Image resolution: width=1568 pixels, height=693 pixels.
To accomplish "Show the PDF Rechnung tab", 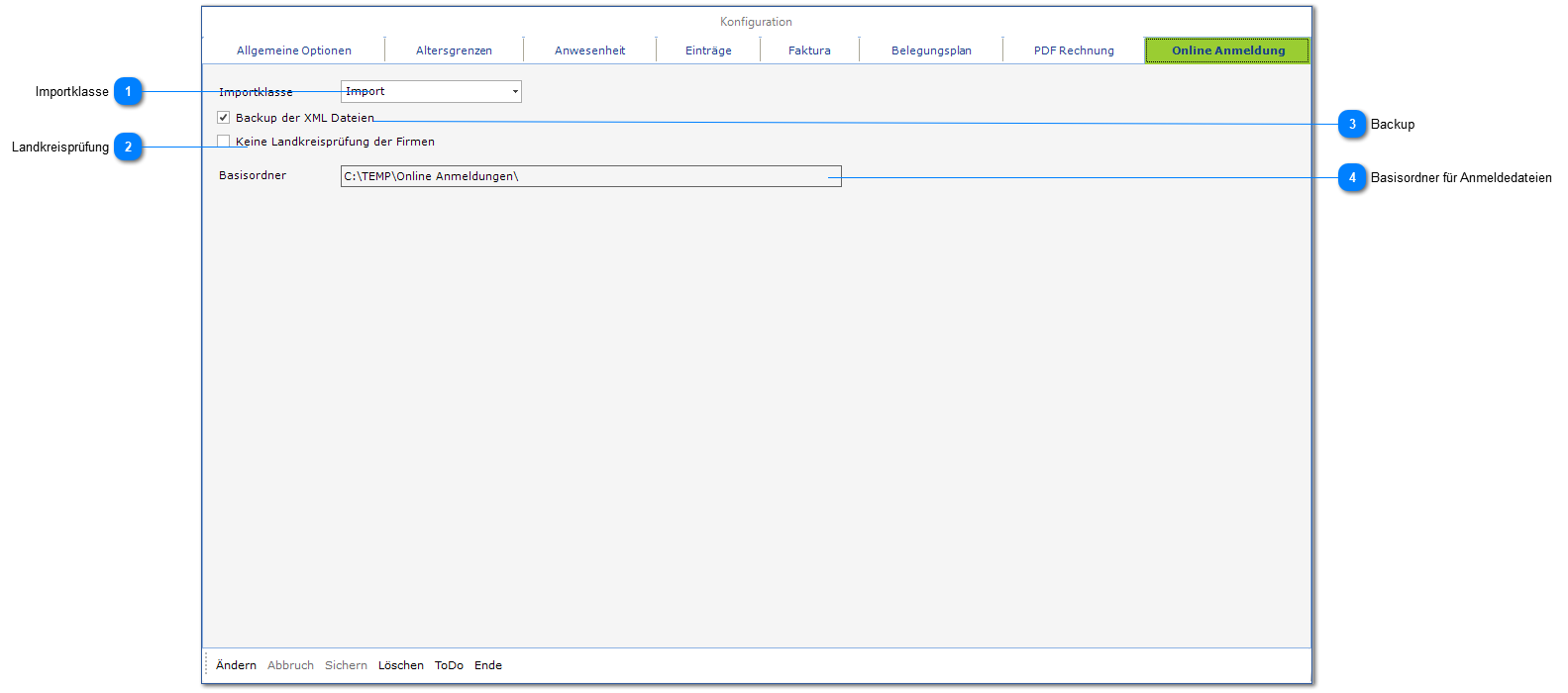I will pos(1074,50).
